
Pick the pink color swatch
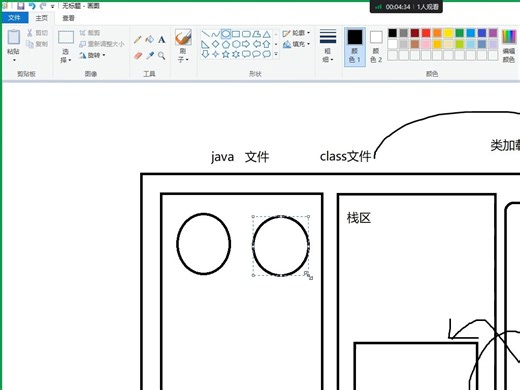tap(426, 44)
